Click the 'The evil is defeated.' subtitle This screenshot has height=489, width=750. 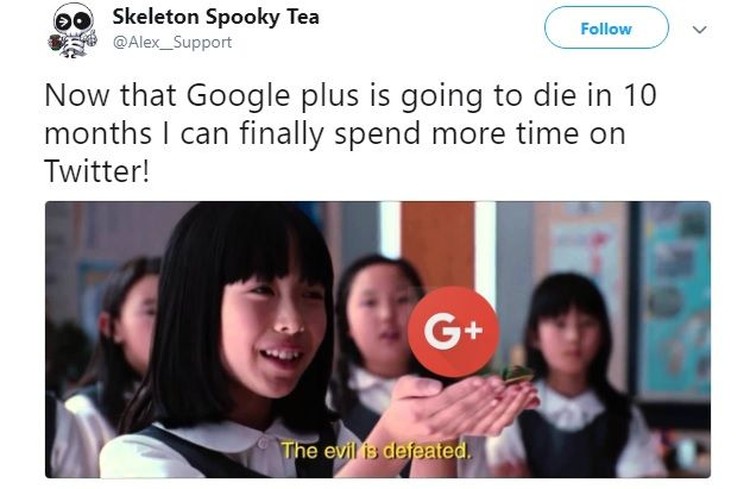(376, 450)
